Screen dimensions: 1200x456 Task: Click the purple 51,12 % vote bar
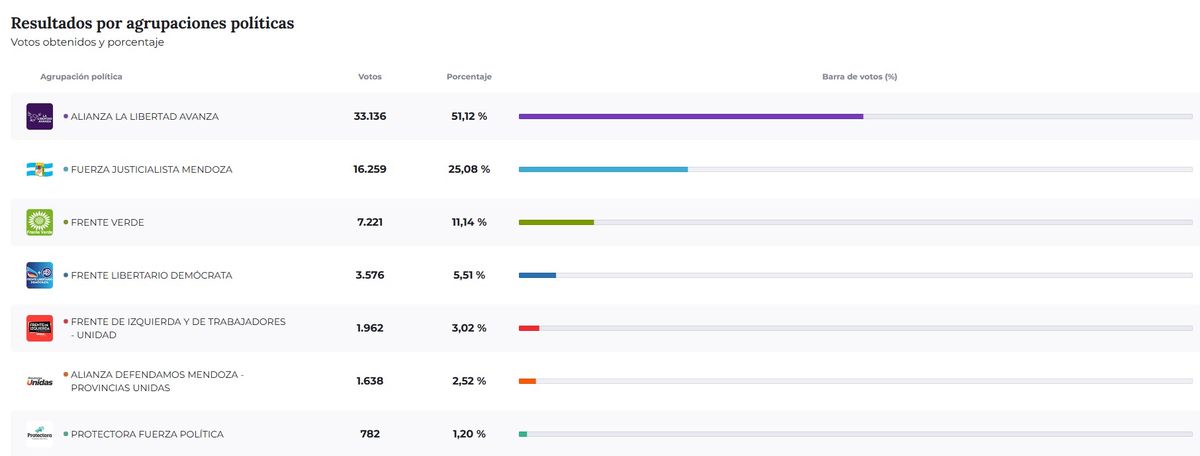[x=690, y=117]
